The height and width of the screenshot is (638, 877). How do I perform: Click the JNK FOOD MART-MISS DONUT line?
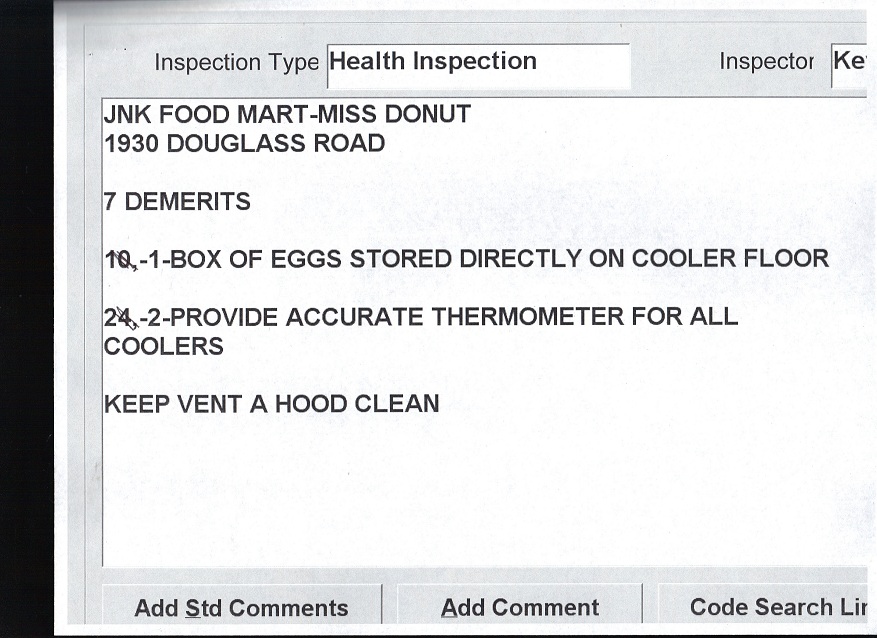pyautogui.click(x=287, y=114)
